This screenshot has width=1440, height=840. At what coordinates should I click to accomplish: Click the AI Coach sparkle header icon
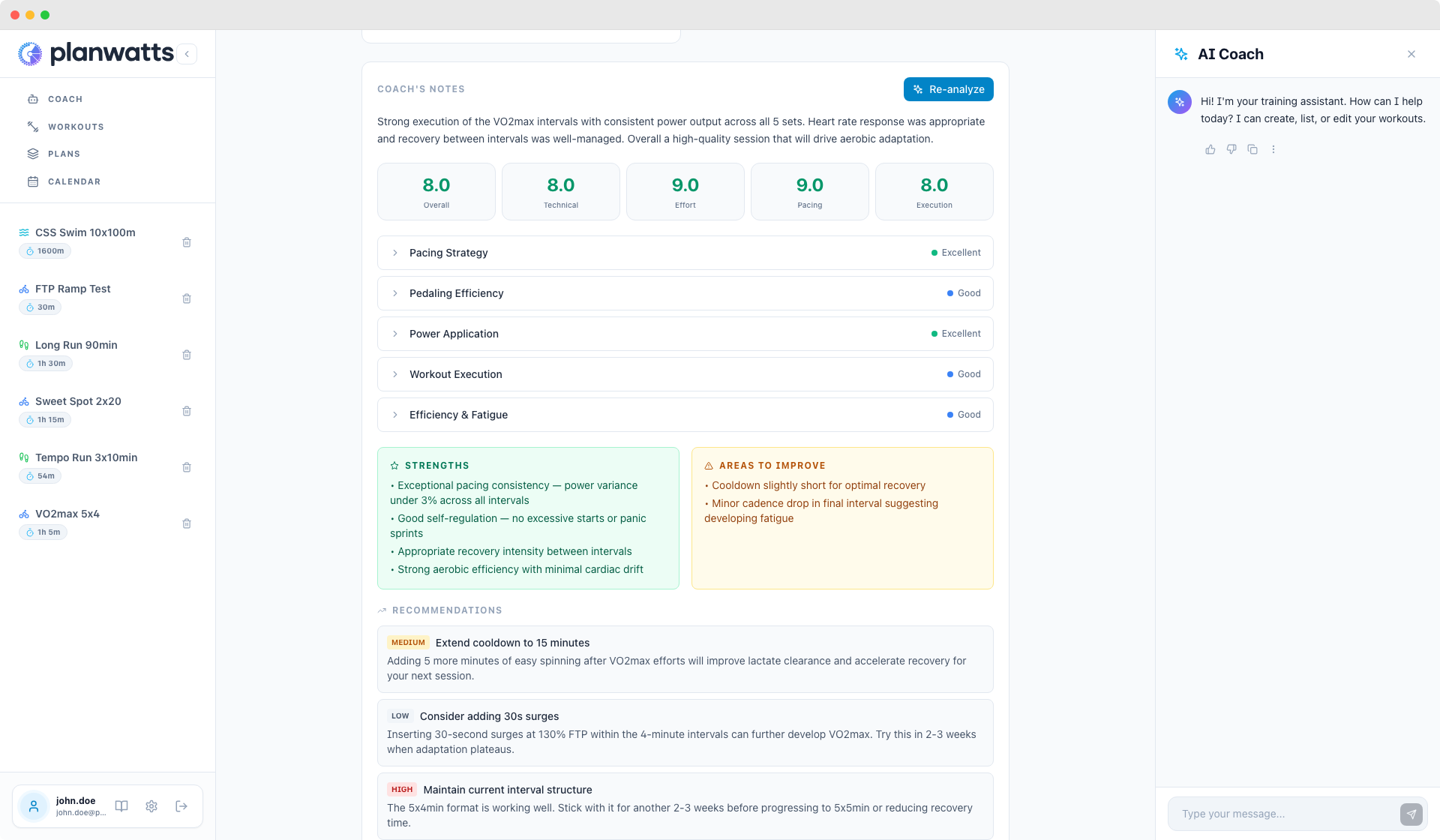pyautogui.click(x=1181, y=54)
